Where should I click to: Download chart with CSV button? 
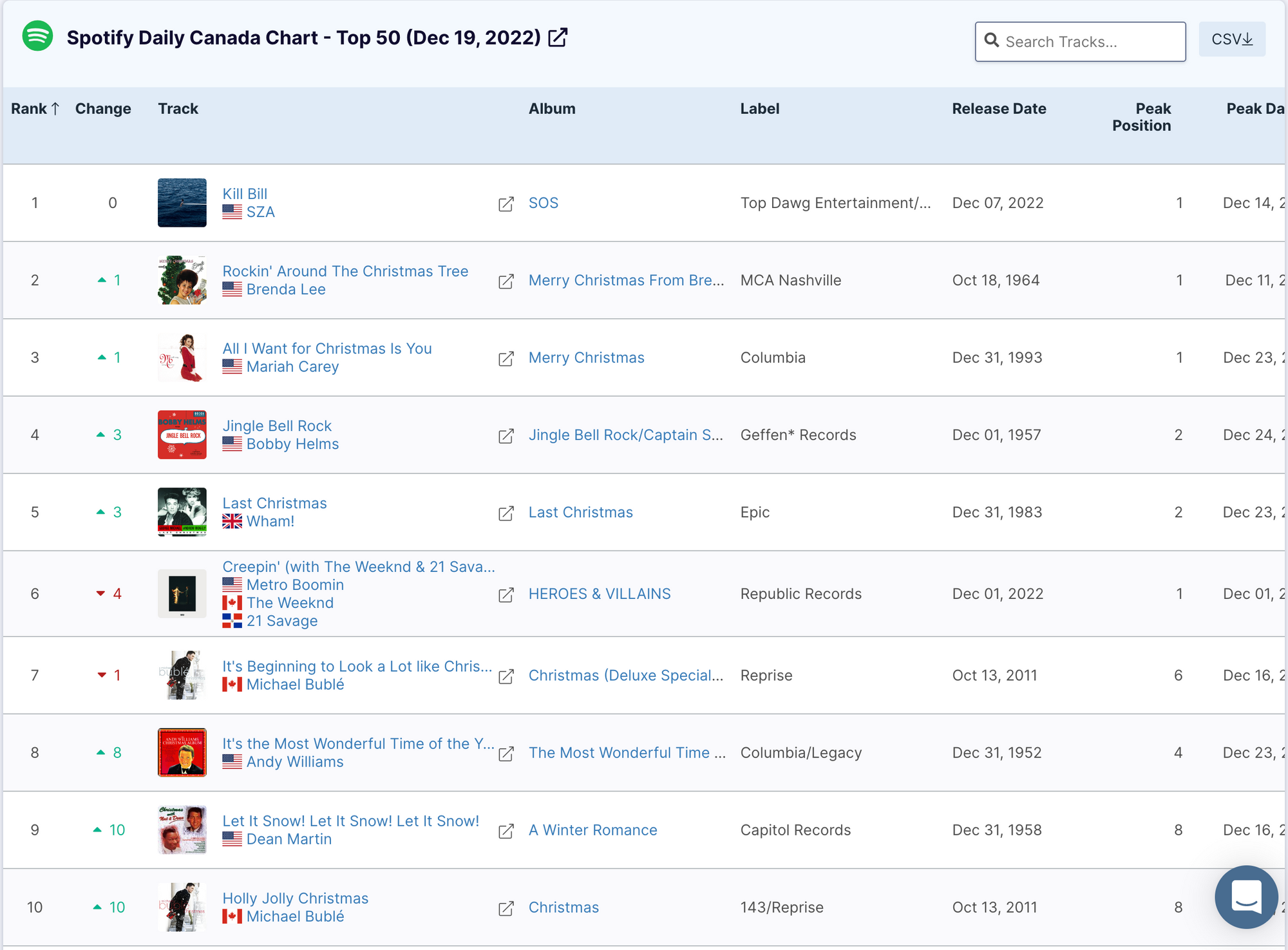1232,39
